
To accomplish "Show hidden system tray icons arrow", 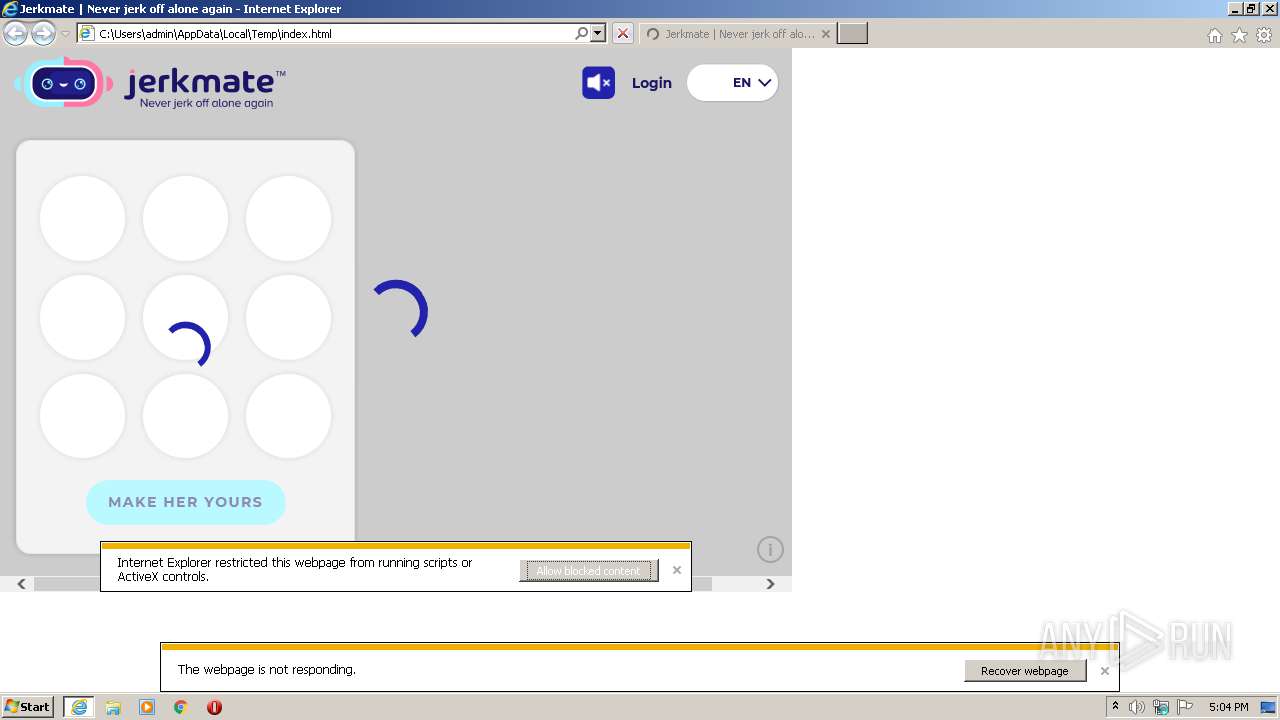I will 1115,707.
